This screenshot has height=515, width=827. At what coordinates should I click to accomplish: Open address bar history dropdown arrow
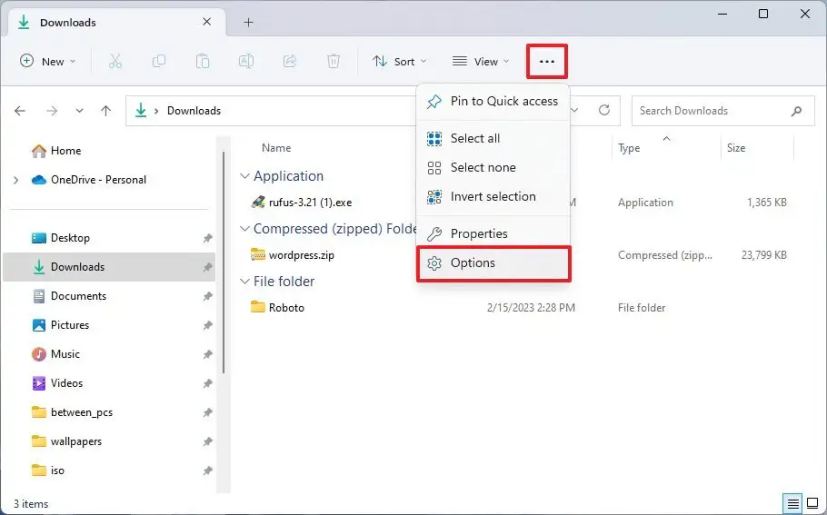click(575, 110)
